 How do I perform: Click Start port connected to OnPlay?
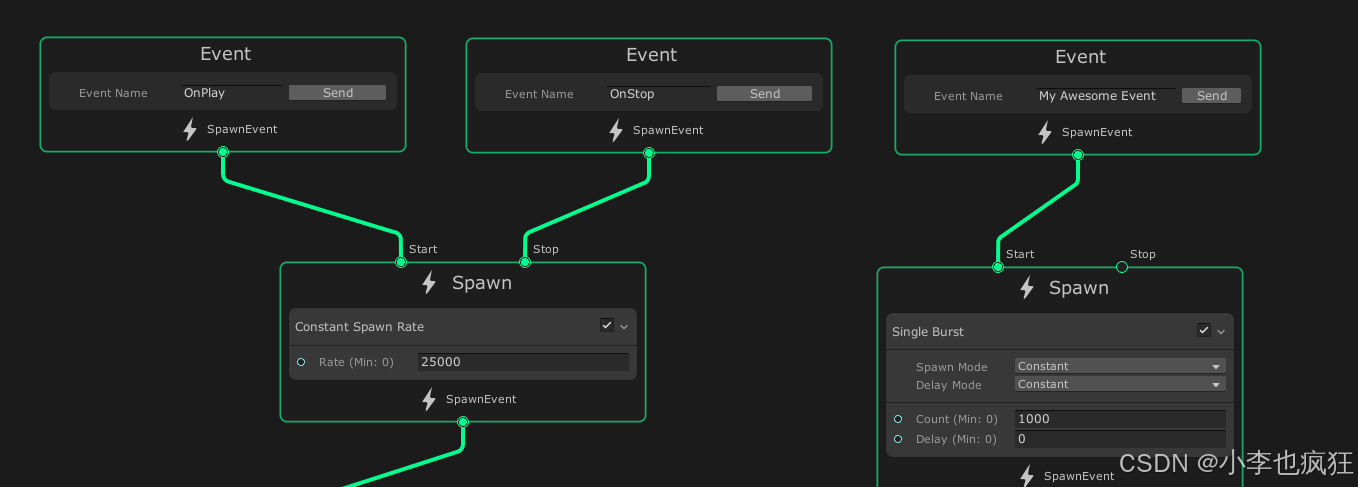(401, 262)
